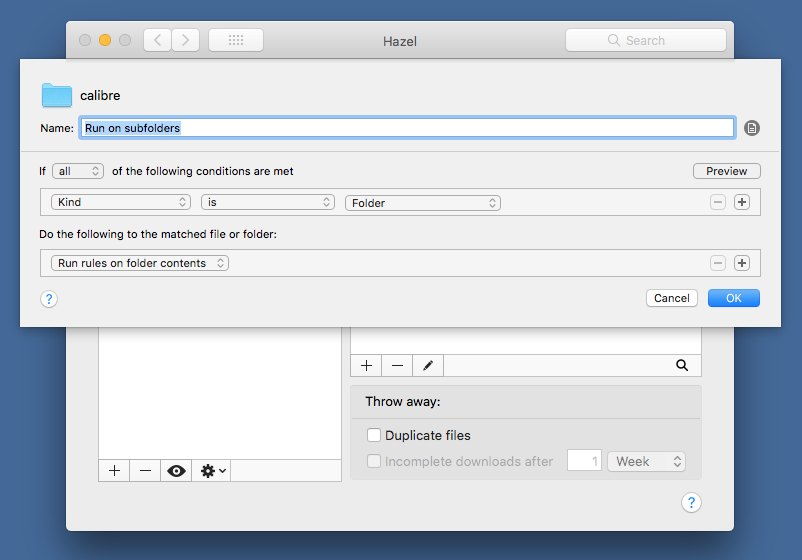The image size is (802, 560).
Task: Toggle the eye icon under folder list
Action: [177, 470]
